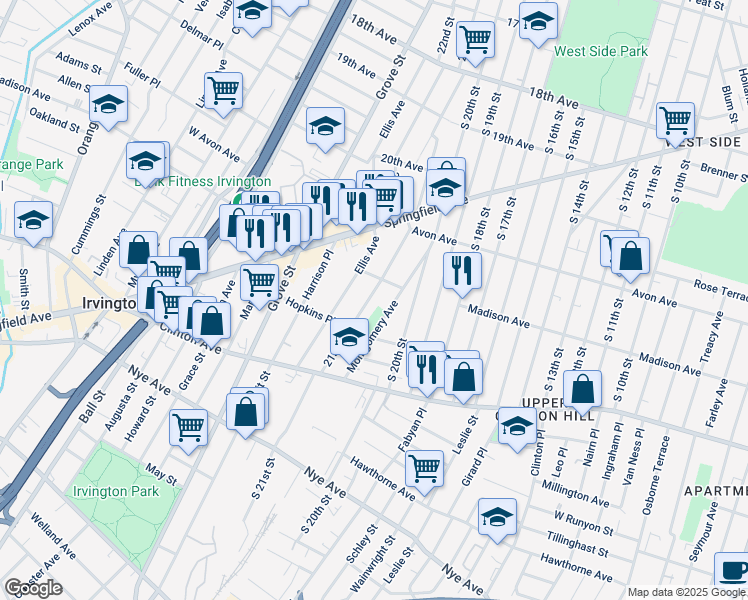Click the grocery cart marker near Hawthorne Ave and Fabyan Pl
The width and height of the screenshot is (748, 600).
(x=425, y=470)
